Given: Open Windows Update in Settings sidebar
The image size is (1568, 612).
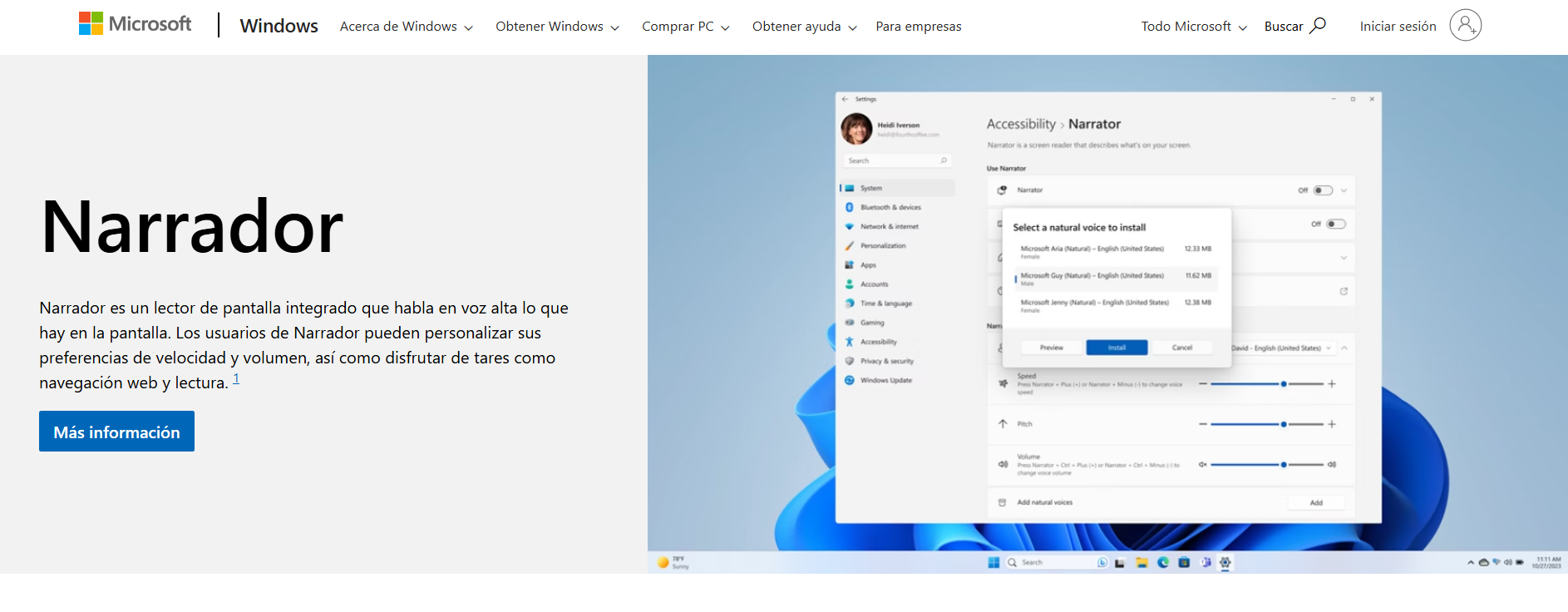Looking at the screenshot, I should pos(885,380).
